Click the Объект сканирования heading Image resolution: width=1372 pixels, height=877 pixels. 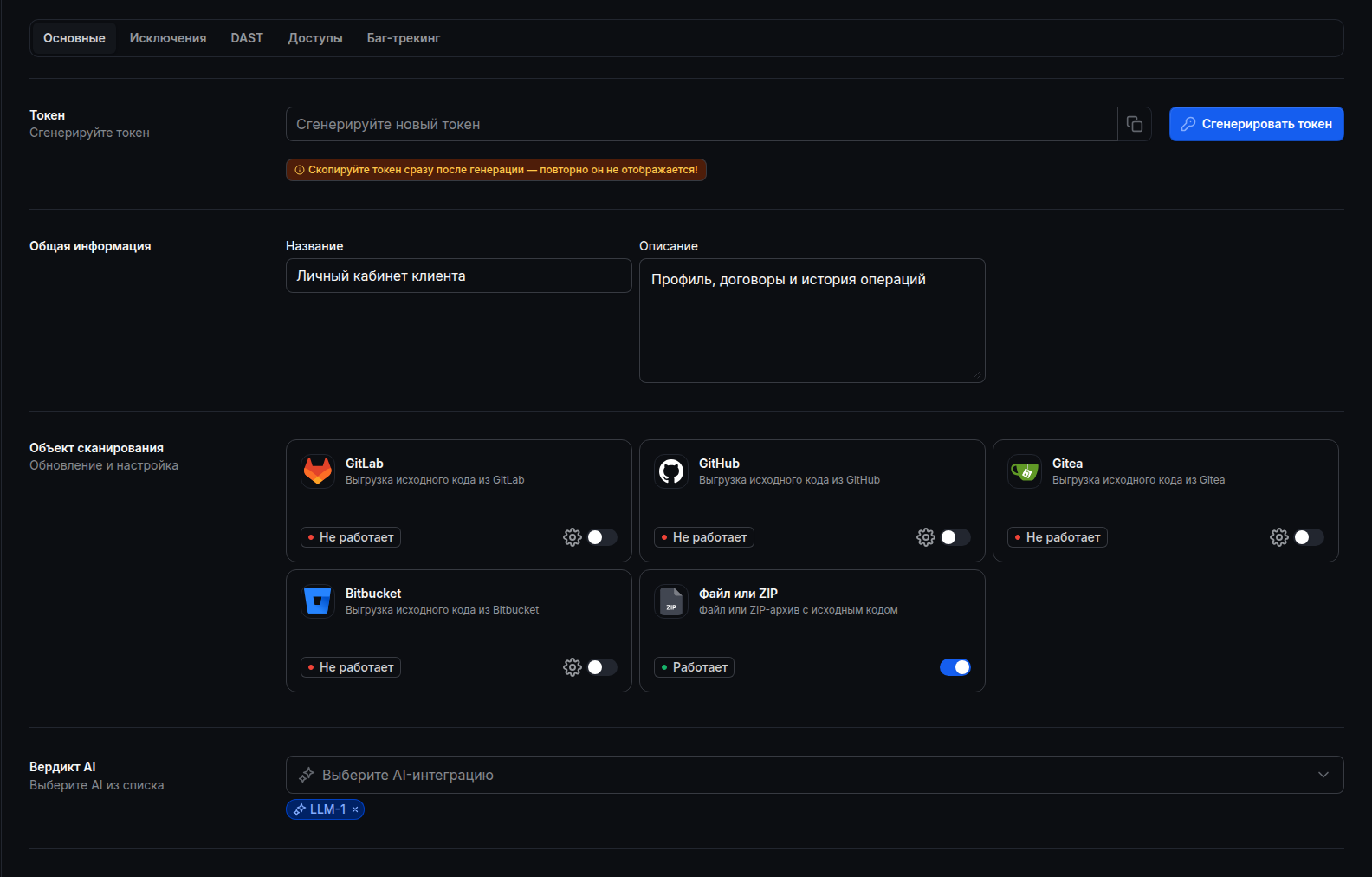[x=96, y=448]
